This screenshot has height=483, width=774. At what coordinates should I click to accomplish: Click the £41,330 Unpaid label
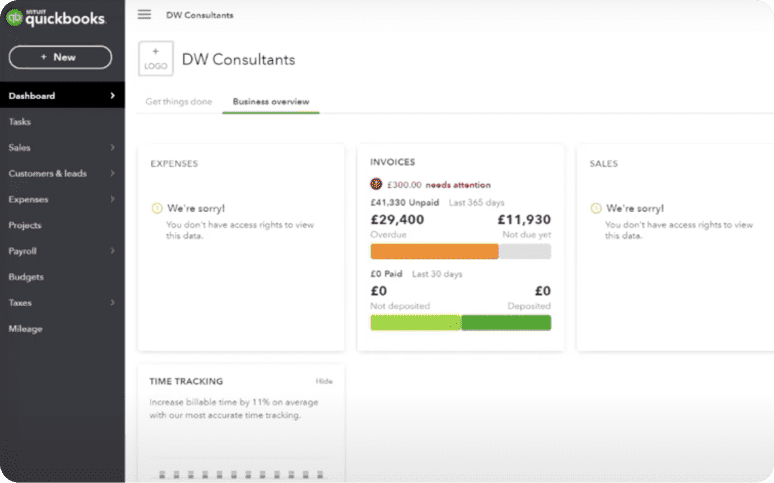[x=405, y=202]
